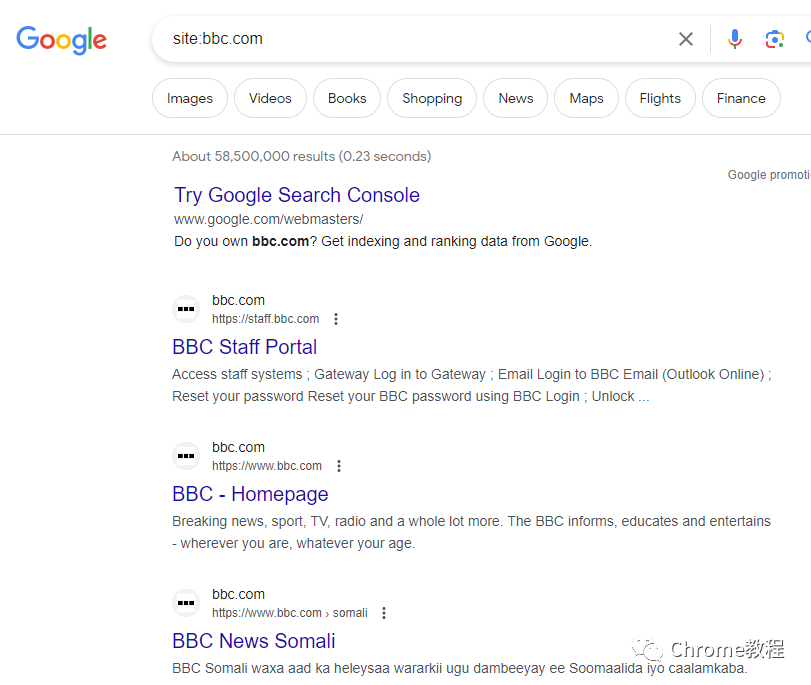Click the BBC Staff Portal result title

click(x=245, y=347)
